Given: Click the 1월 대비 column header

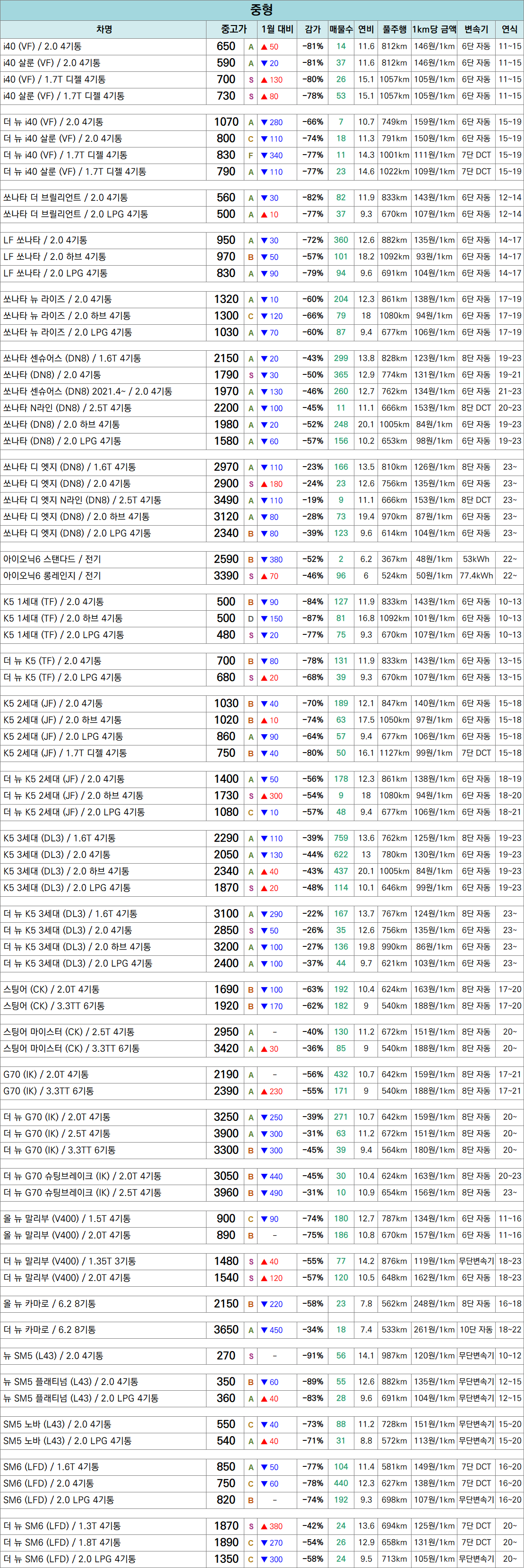Looking at the screenshot, I should tap(277, 29).
